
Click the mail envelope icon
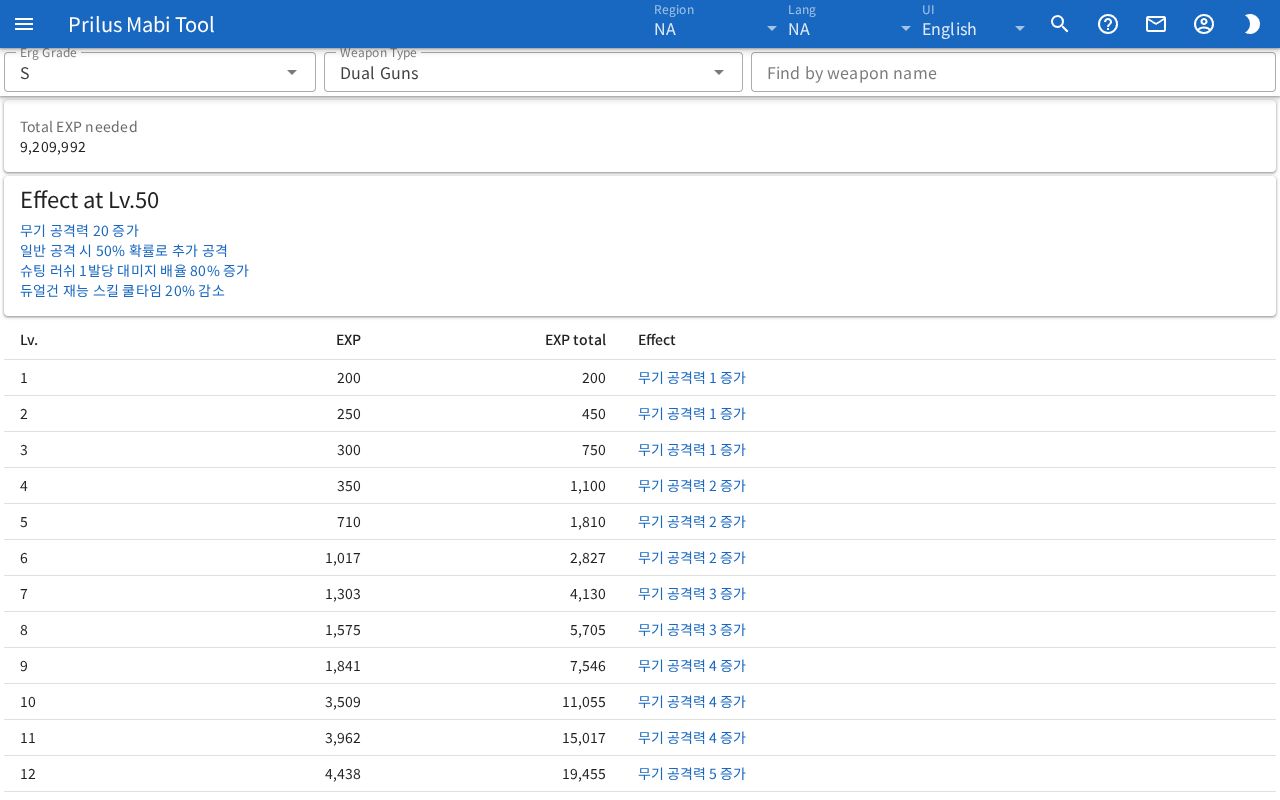[1156, 24]
